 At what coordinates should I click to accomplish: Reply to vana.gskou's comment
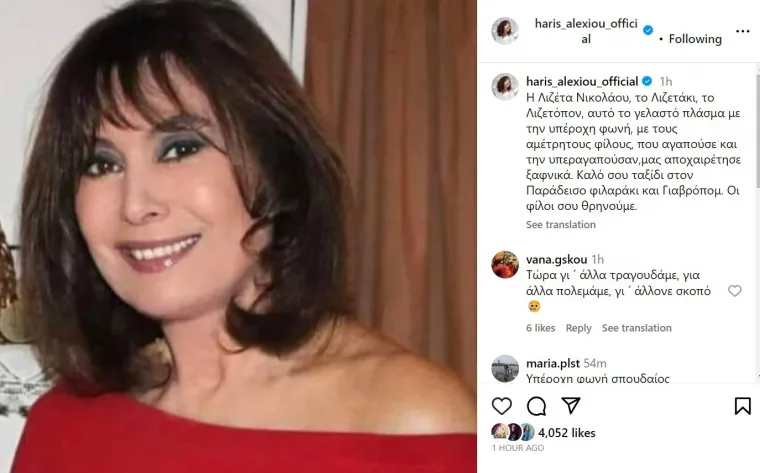579,328
